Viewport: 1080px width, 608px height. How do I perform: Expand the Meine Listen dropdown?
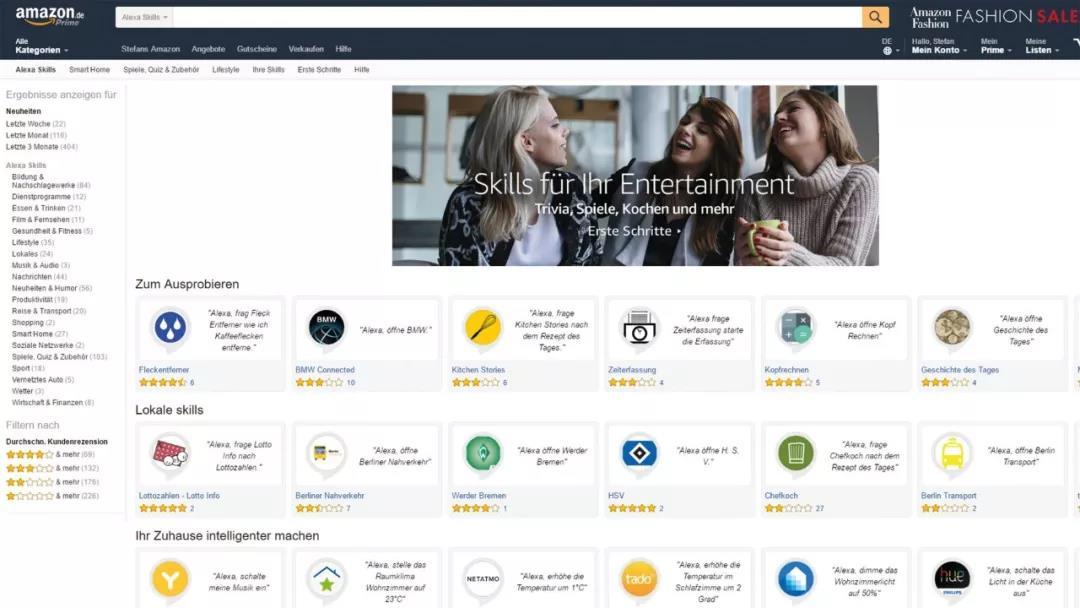[1042, 46]
